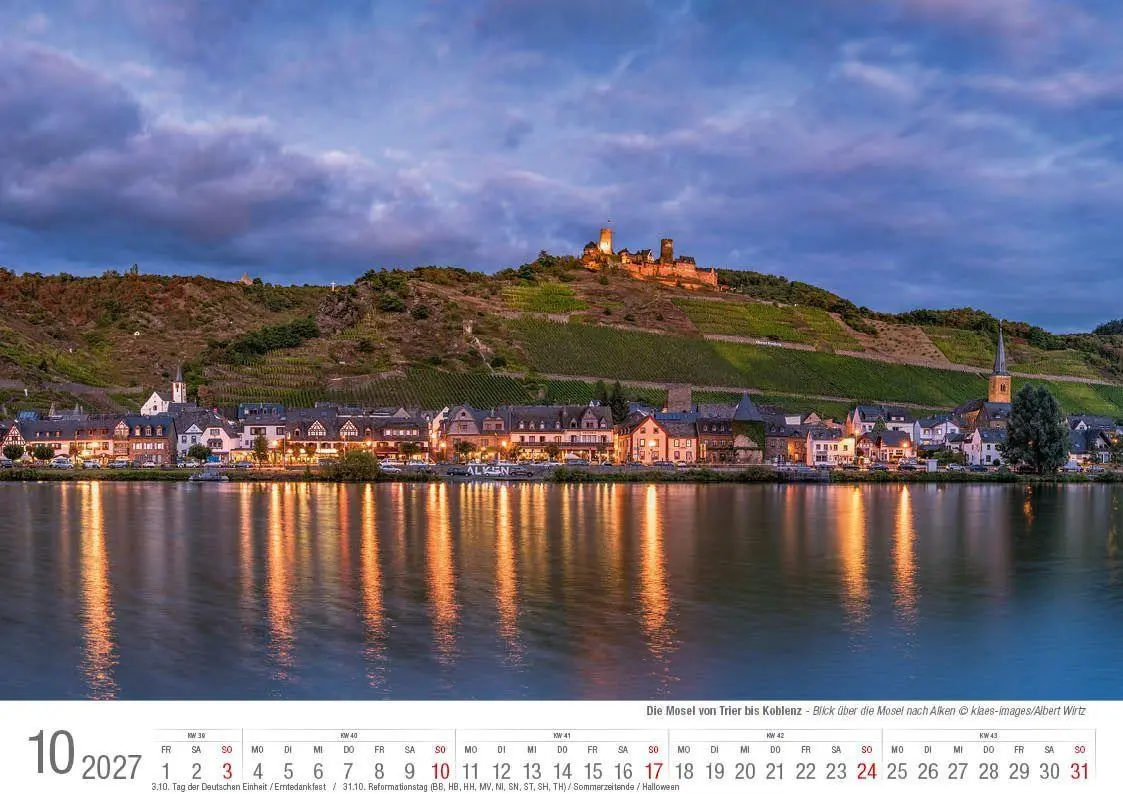1123x794 pixels.
Task: Click the "3.10. Tag der Deutschen Einheit" note
Action: point(210,787)
